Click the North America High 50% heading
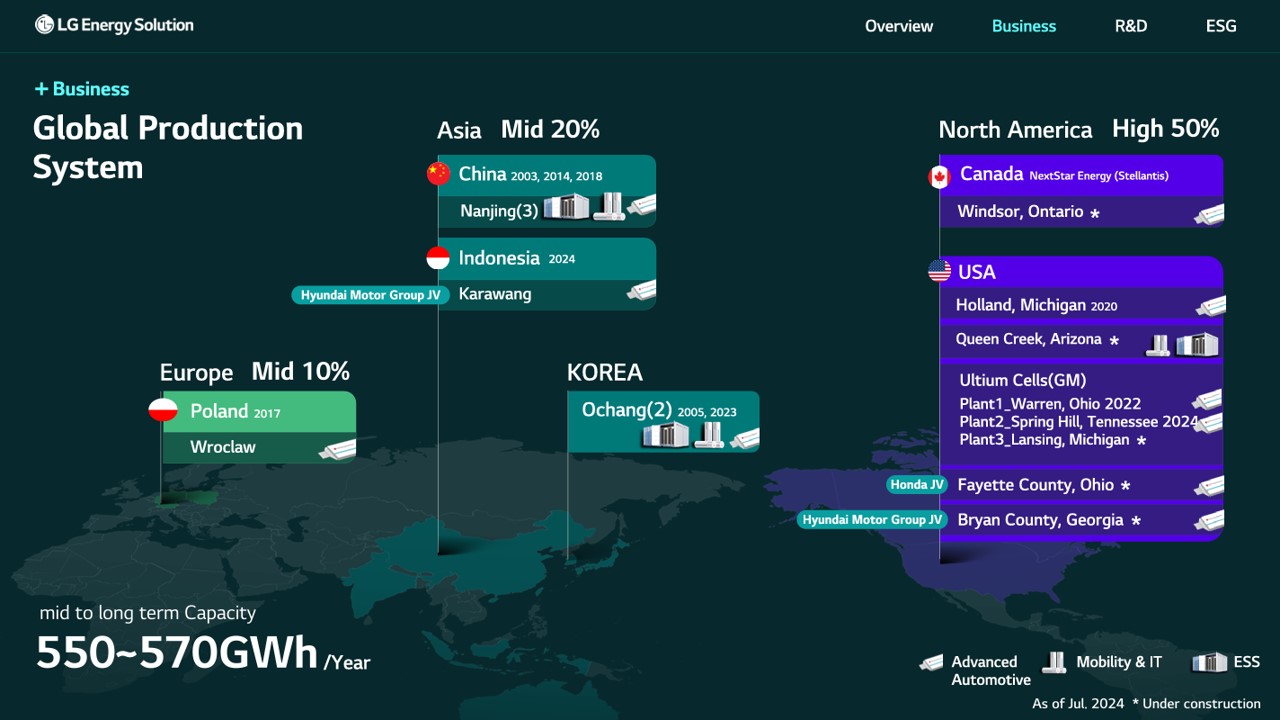Screen dimensions: 1280x720 point(1079,129)
